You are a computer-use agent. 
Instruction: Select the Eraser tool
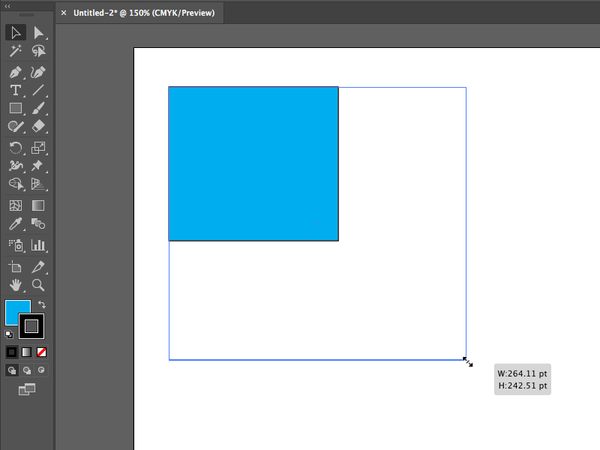tap(39, 127)
